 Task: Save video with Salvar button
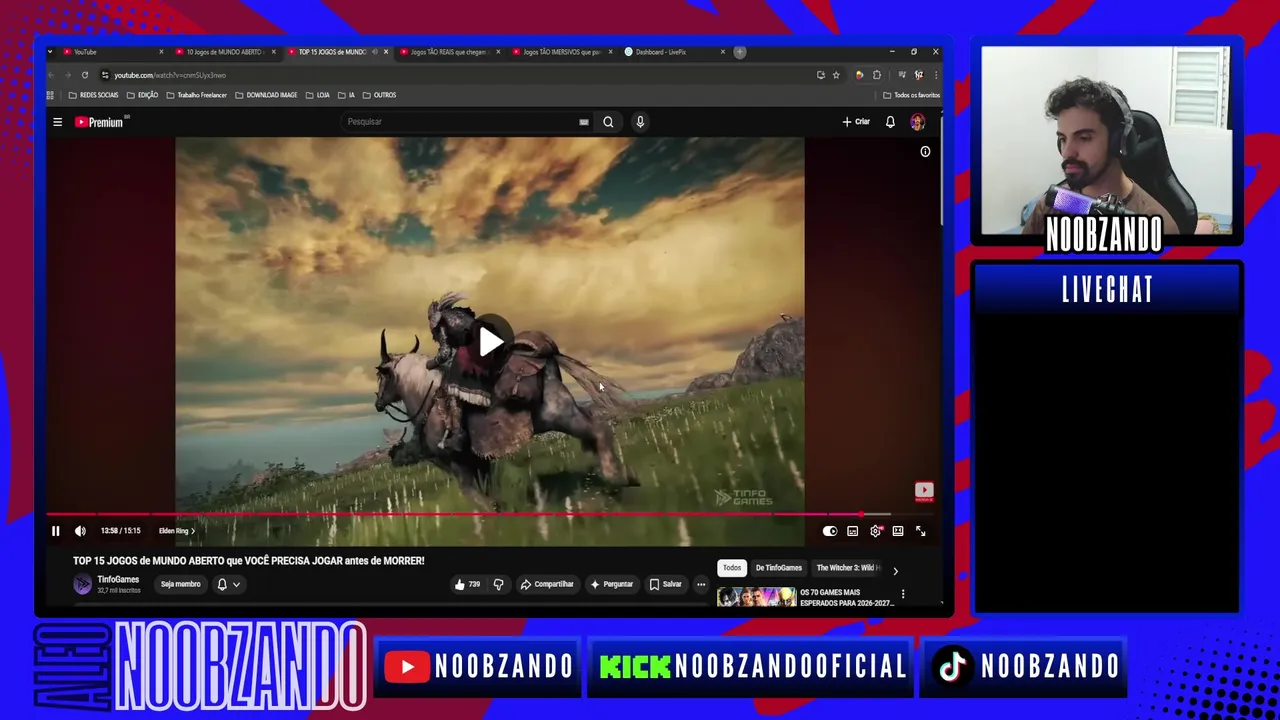tap(665, 584)
